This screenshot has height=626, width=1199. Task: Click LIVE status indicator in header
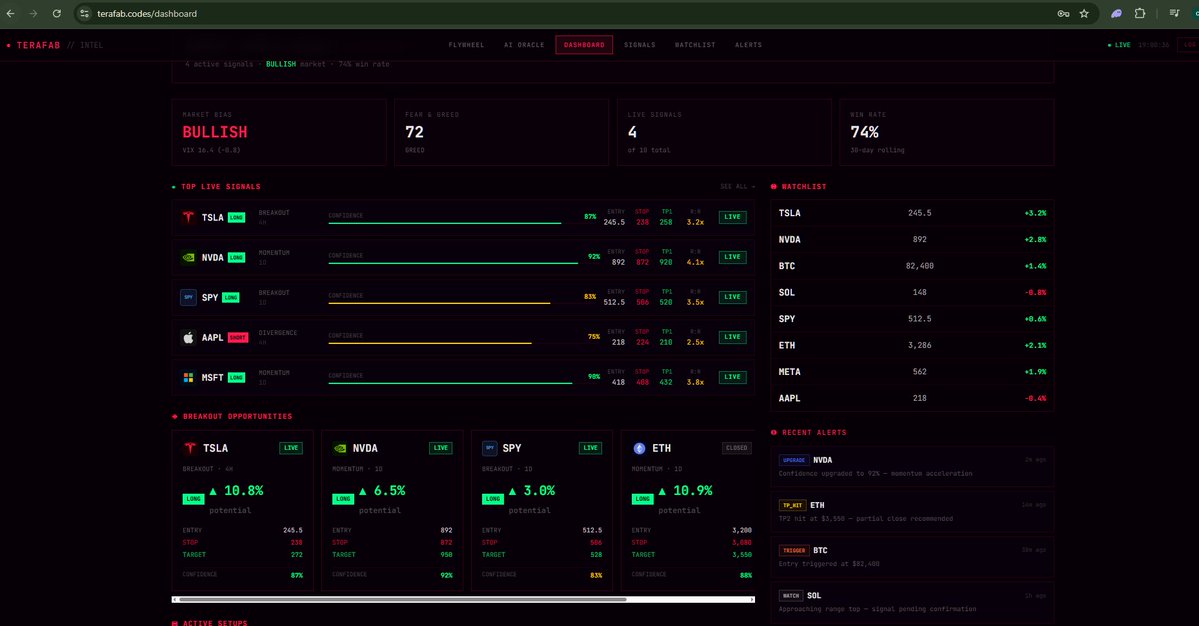pyautogui.click(x=1119, y=45)
